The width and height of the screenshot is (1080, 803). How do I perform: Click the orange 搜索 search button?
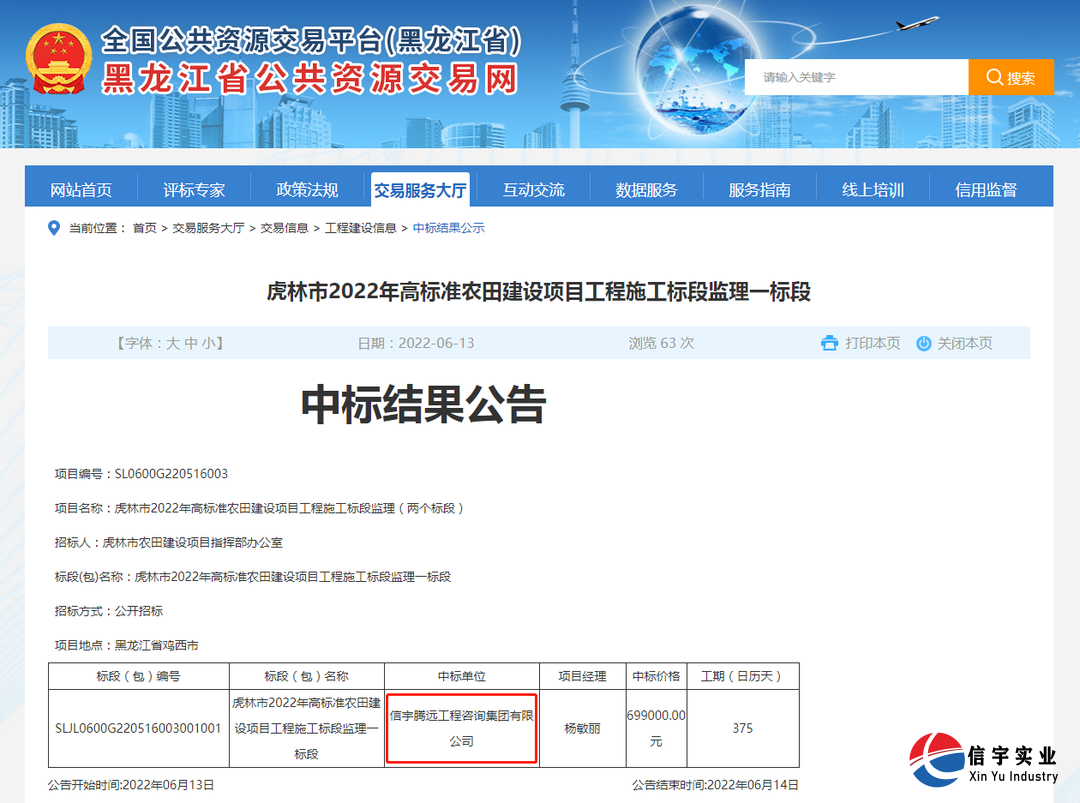[1011, 76]
